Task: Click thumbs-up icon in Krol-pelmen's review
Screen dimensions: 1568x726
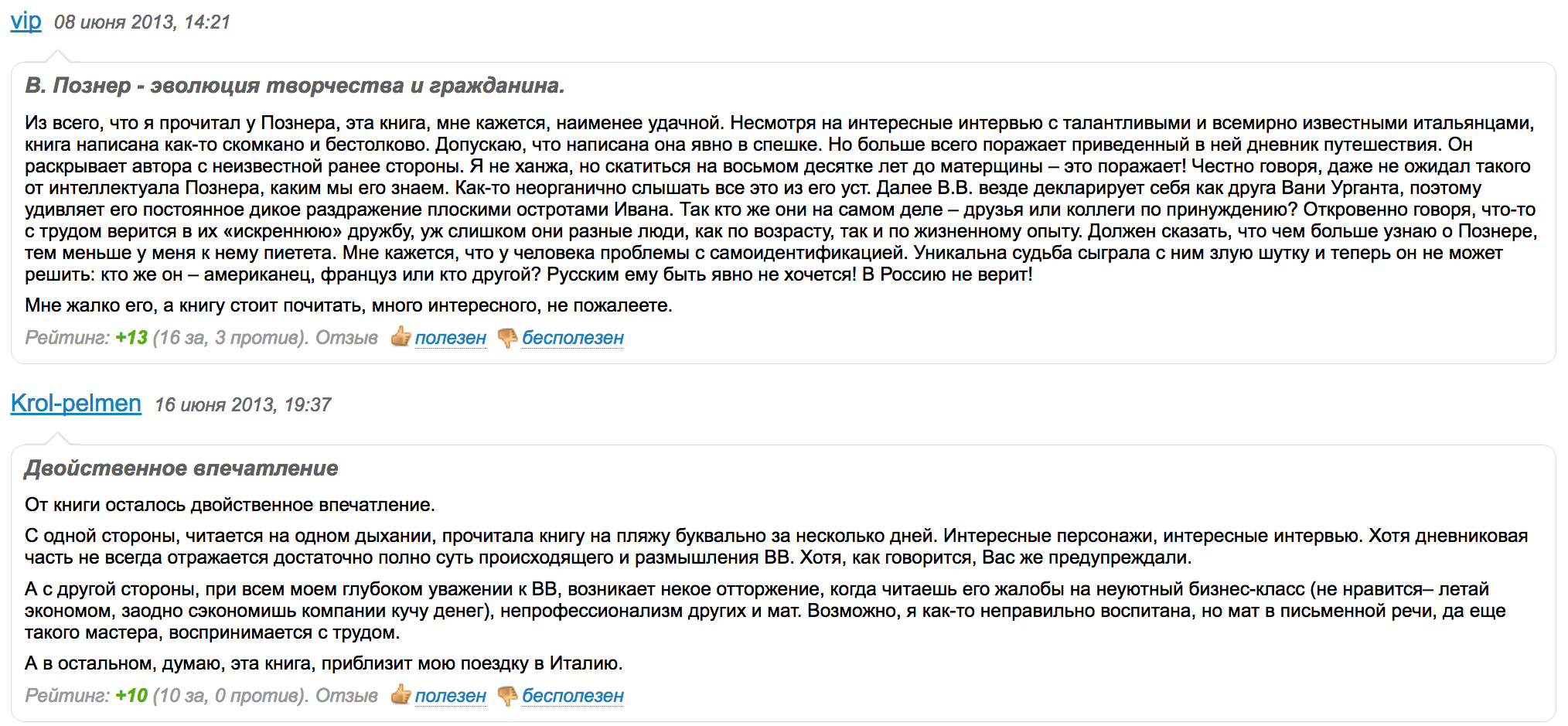Action: [x=400, y=694]
